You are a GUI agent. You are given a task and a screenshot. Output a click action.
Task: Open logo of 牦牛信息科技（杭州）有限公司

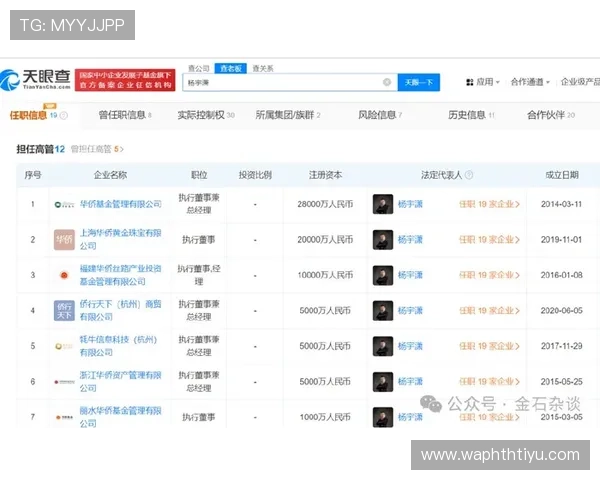[64, 346]
